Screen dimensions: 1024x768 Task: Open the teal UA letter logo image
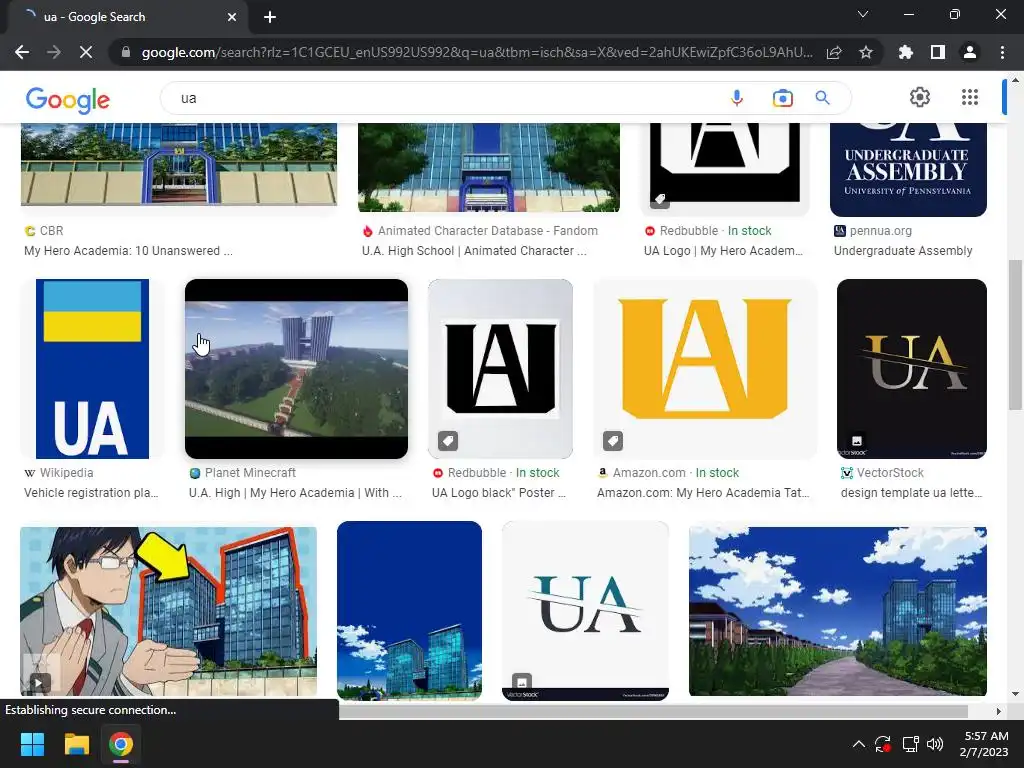click(585, 611)
